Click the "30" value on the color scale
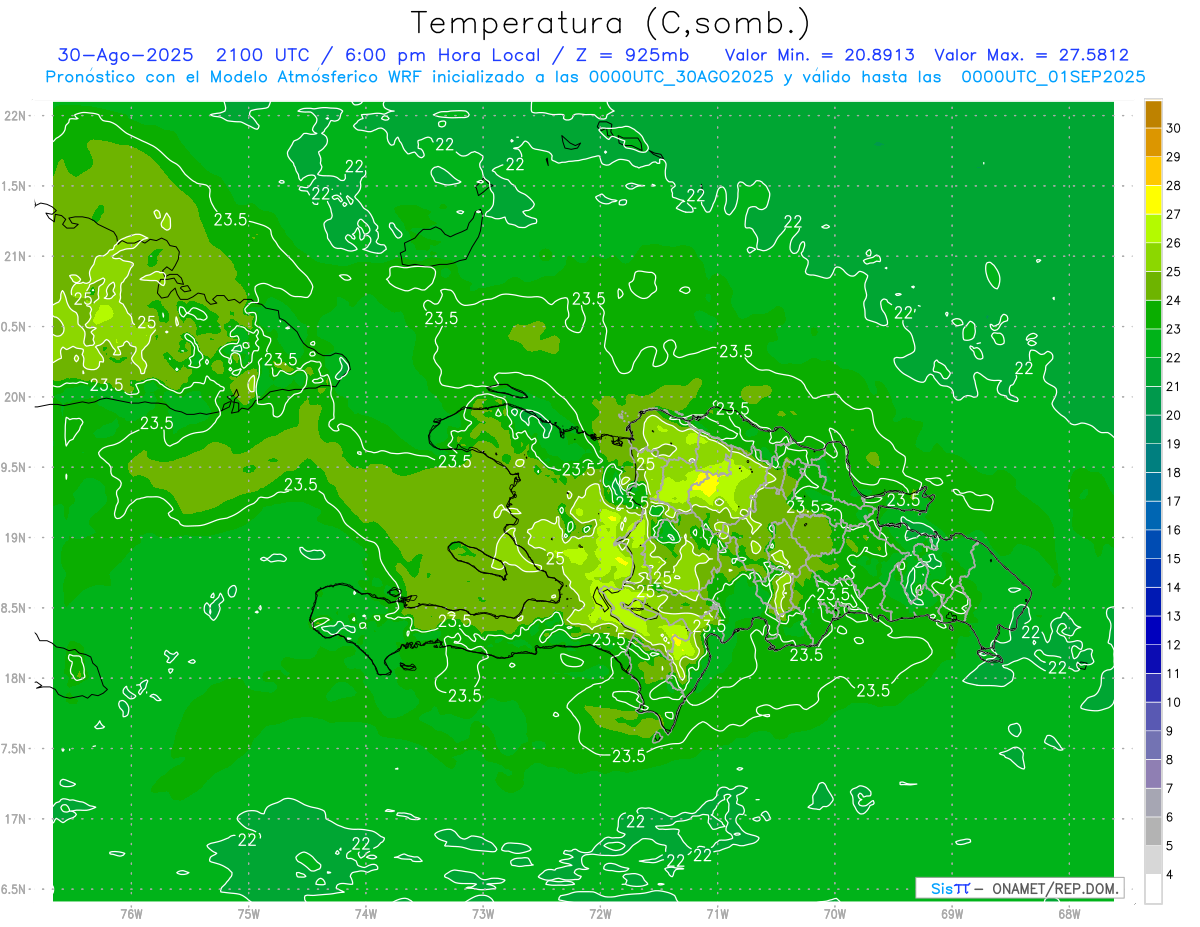The width and height of the screenshot is (1200, 927). click(x=1173, y=128)
